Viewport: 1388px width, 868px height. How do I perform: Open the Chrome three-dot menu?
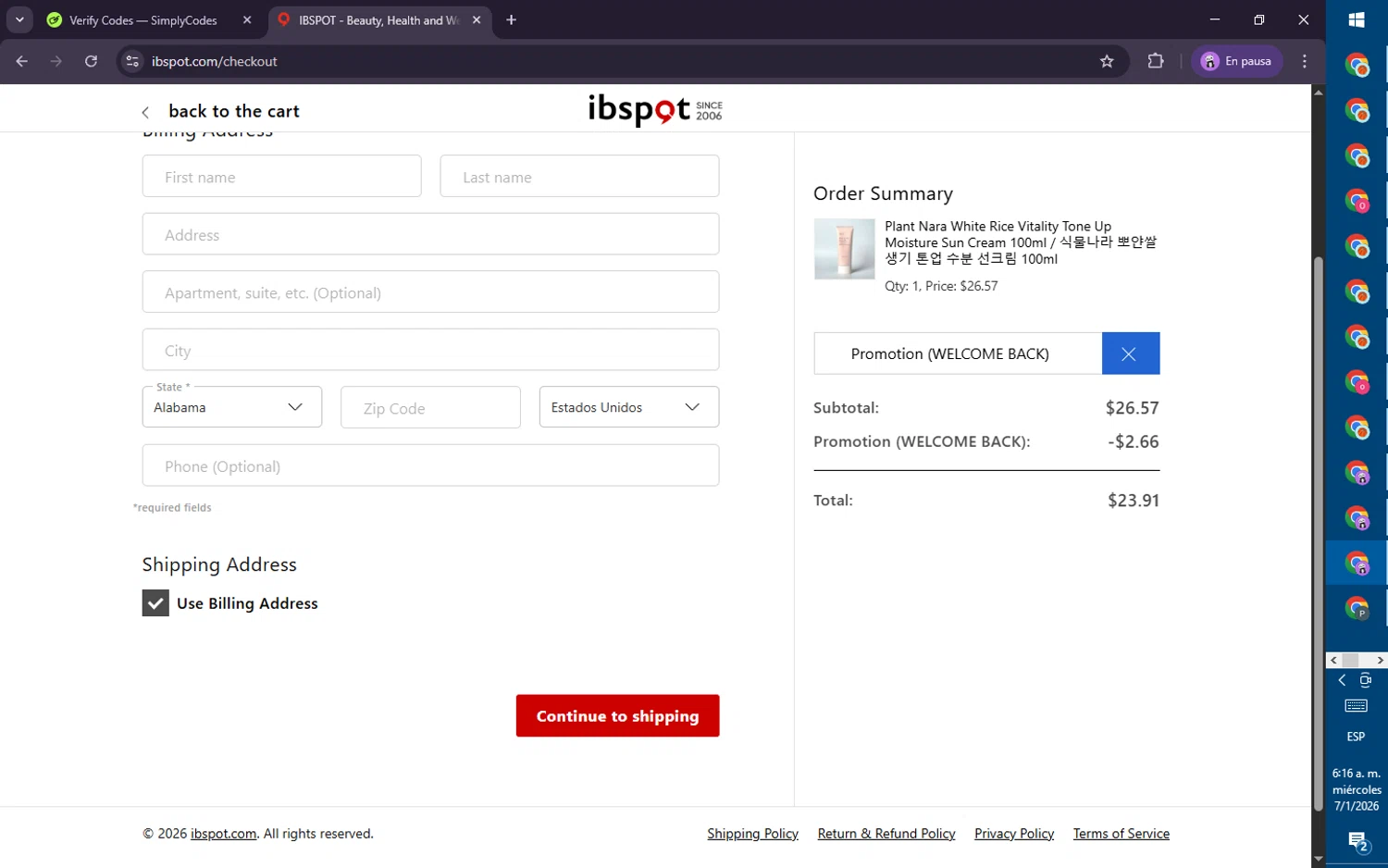1305,61
